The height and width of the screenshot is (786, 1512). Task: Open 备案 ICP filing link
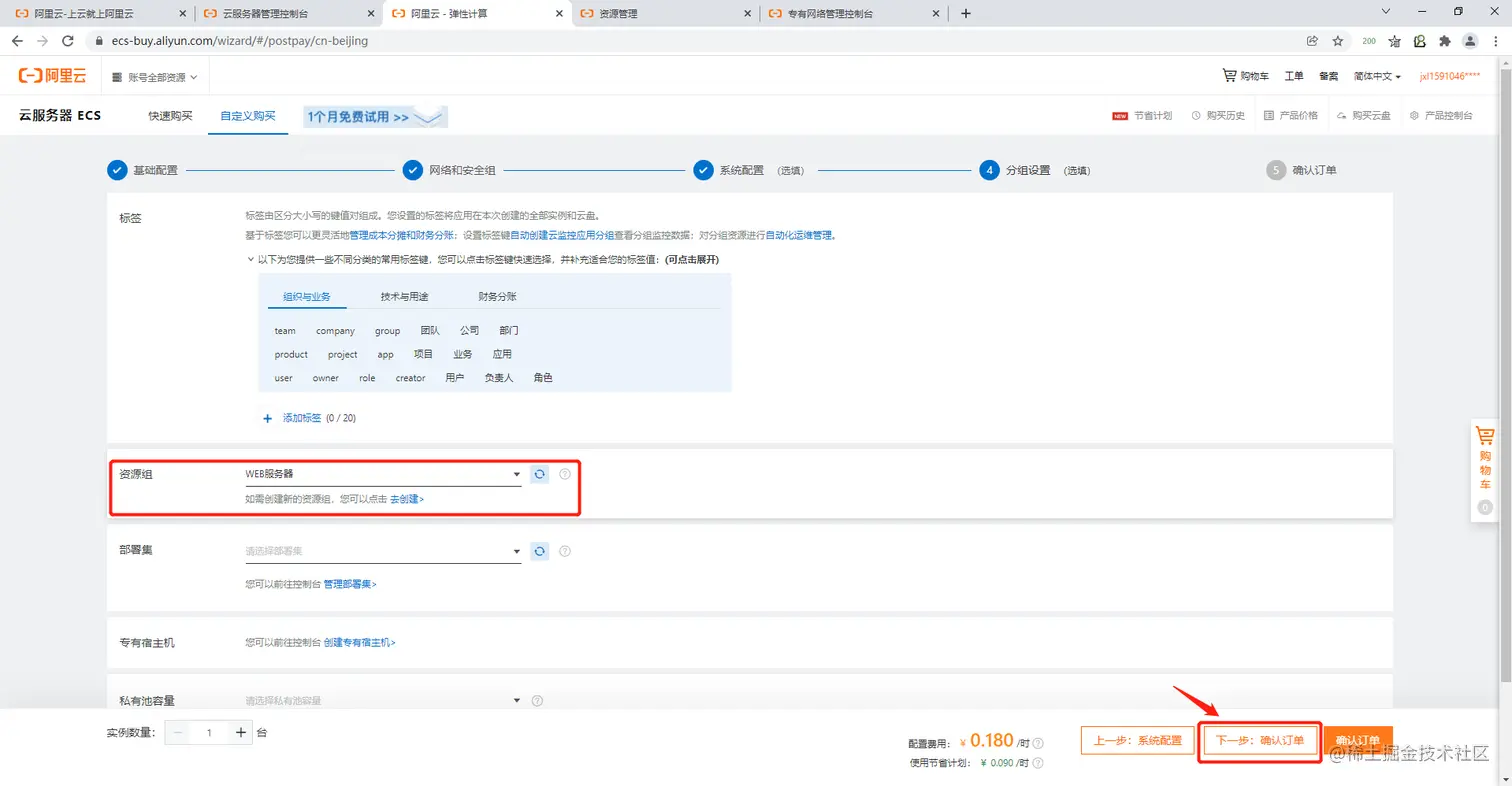[1328, 76]
